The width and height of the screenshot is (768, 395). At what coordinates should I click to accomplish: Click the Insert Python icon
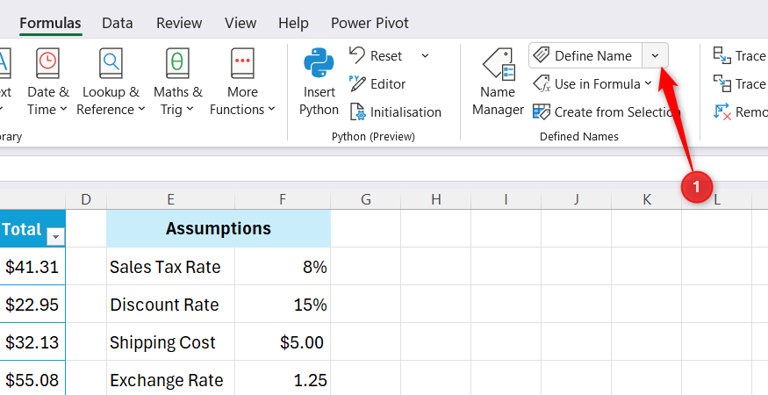(x=319, y=63)
